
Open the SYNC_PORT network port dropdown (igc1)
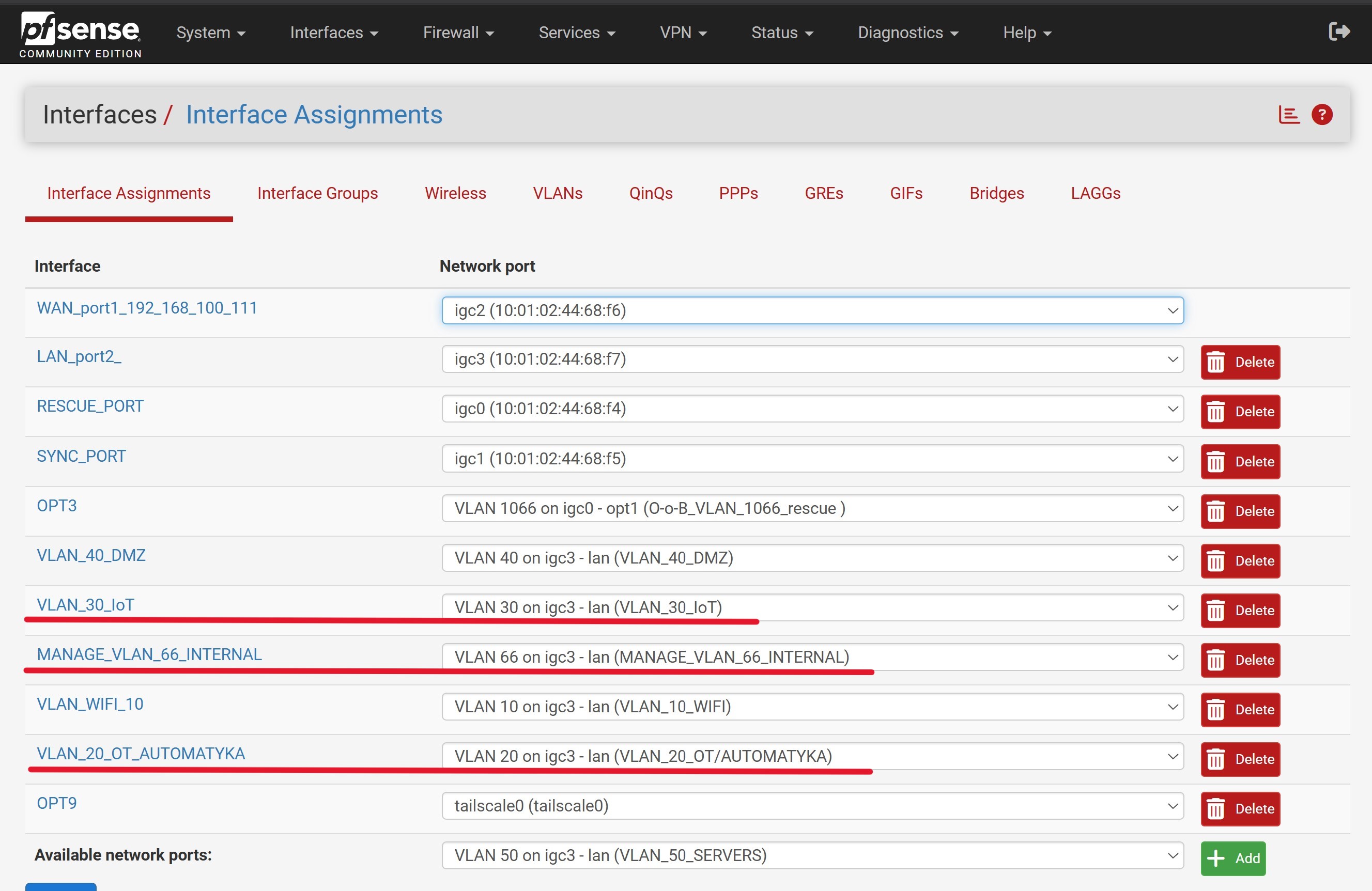[x=812, y=459]
